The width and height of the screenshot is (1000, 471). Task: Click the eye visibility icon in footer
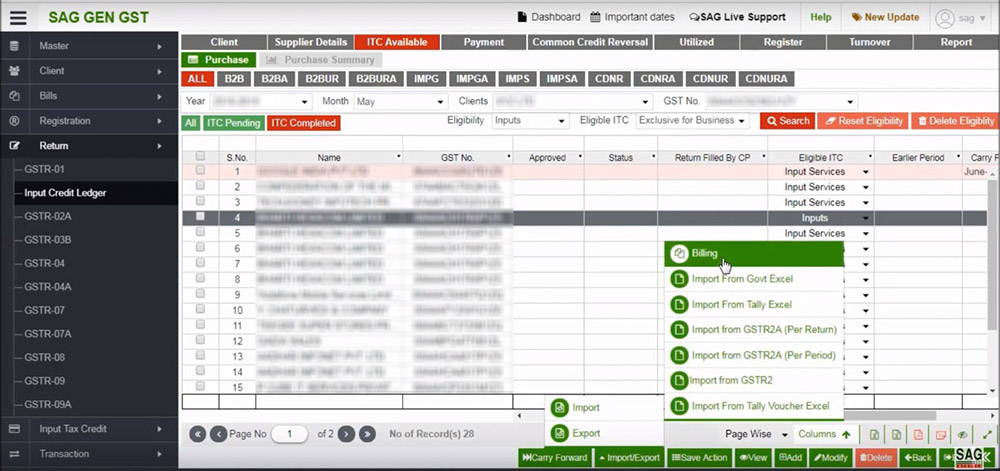963,435
